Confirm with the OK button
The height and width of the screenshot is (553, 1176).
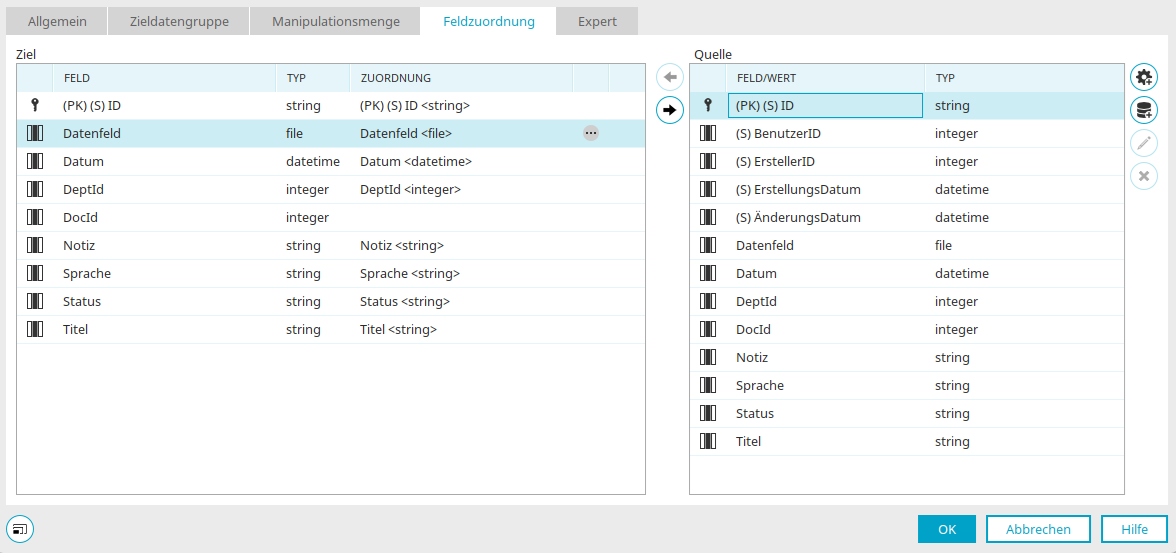[946, 529]
